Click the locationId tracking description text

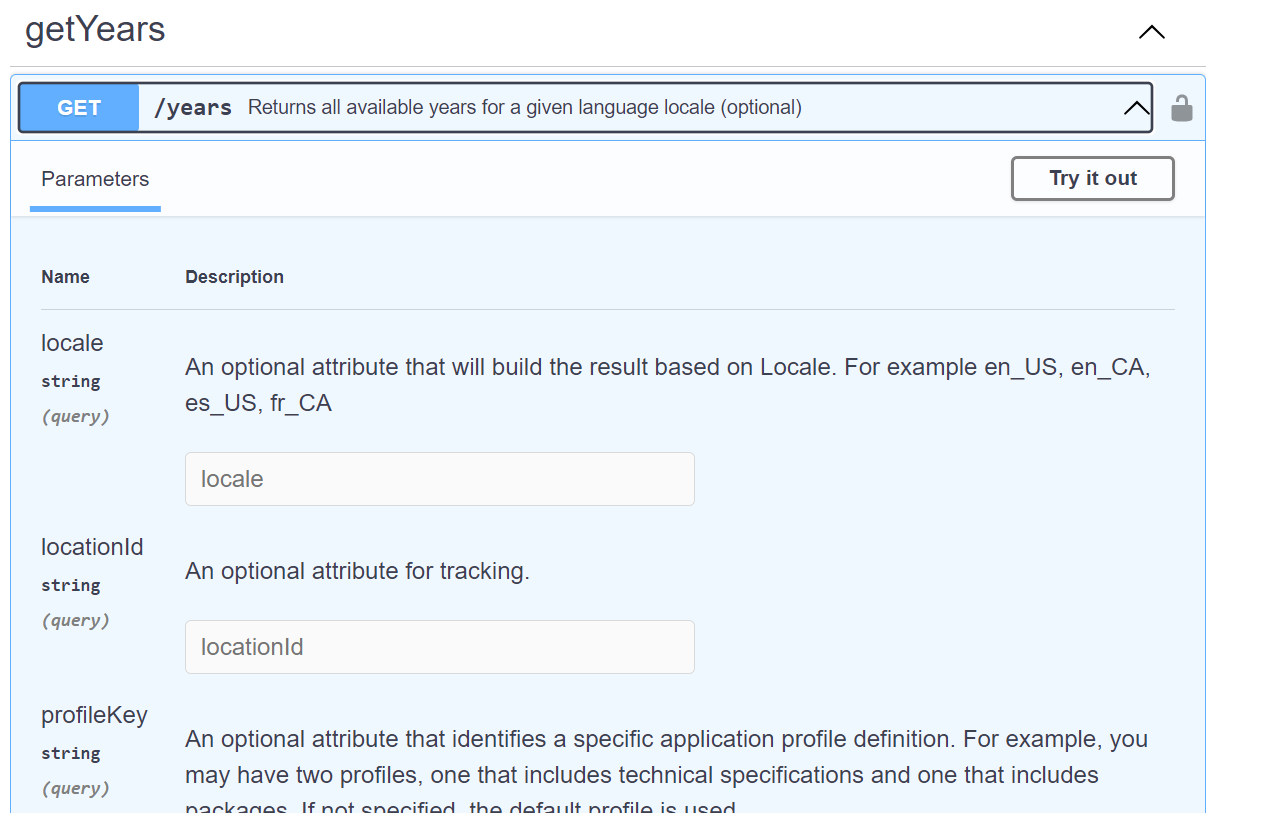(x=357, y=571)
